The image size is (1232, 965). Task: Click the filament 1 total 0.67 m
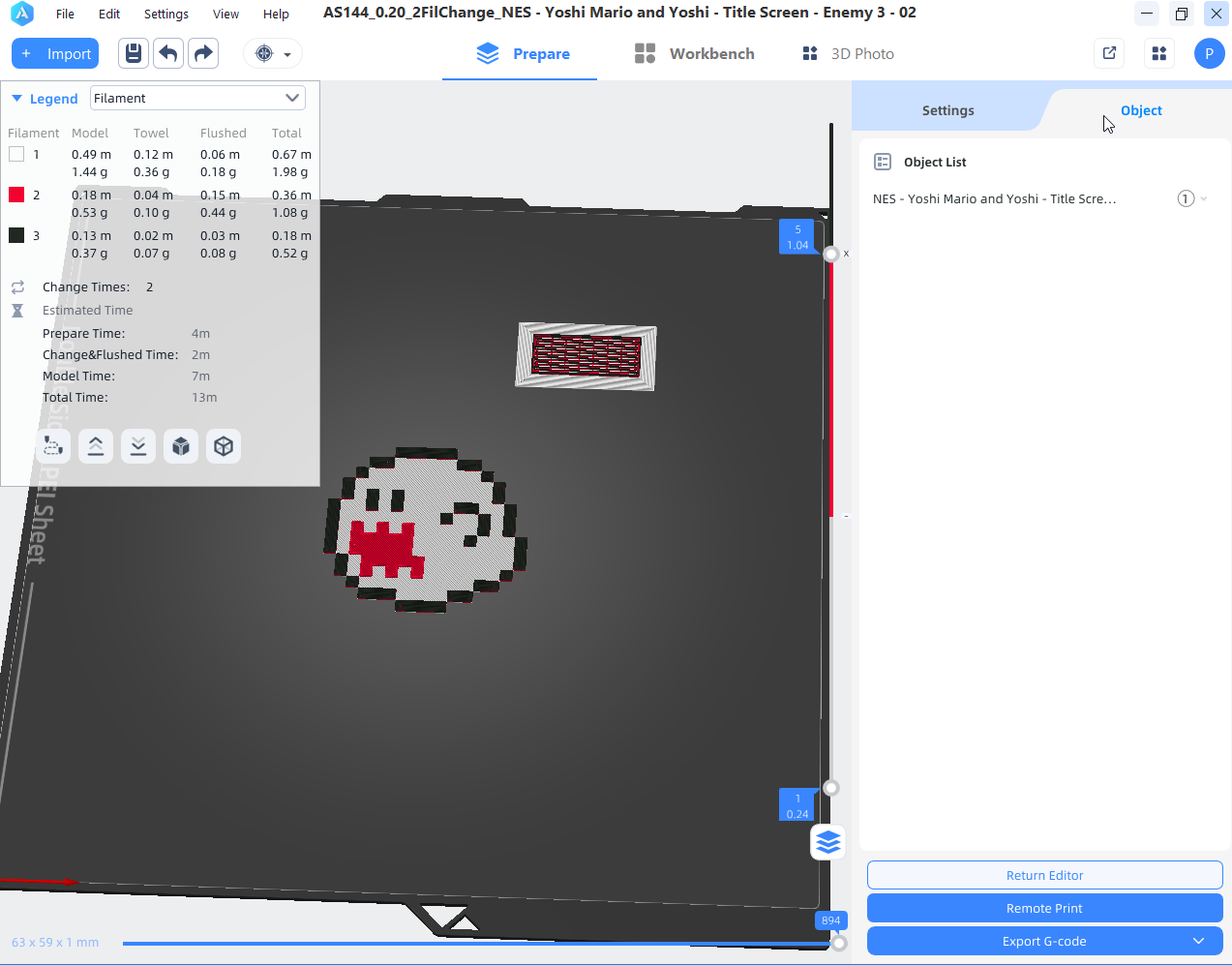coord(291,155)
